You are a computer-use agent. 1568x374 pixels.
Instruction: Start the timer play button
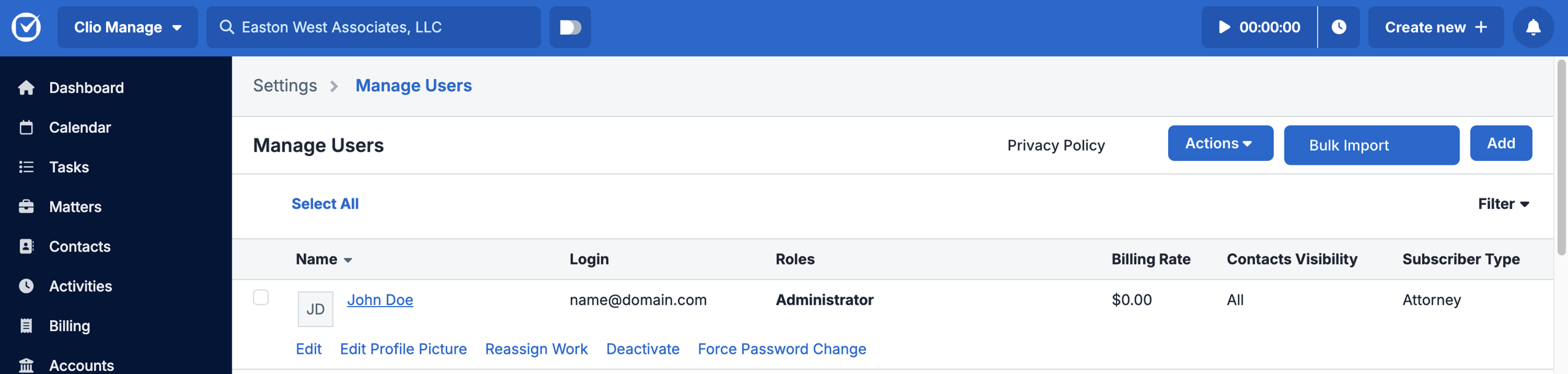[x=1224, y=27]
